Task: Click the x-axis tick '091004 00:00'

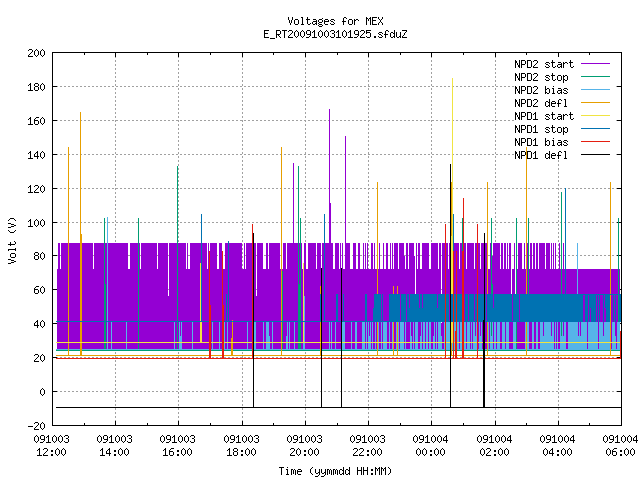Action: pos(431,446)
